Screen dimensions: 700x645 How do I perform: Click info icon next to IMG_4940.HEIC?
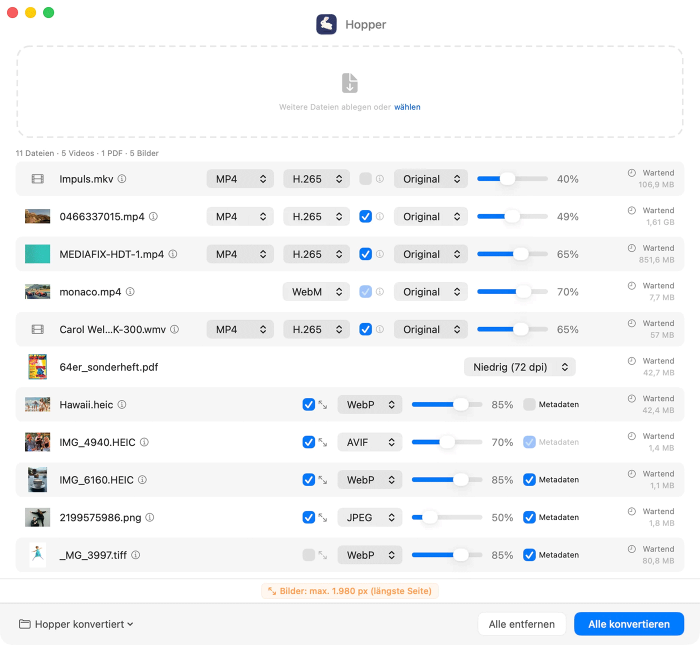click(144, 442)
